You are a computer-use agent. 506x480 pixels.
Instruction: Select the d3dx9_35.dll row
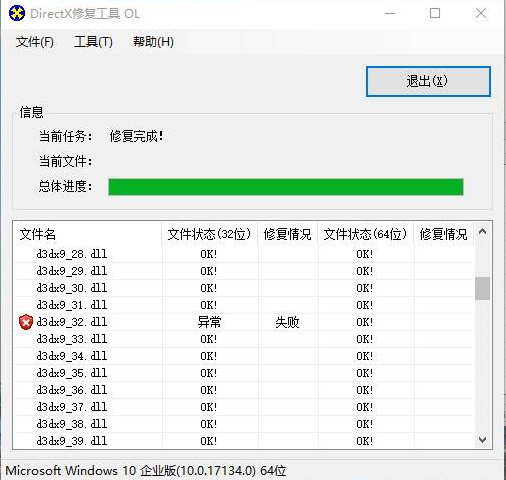coord(244,373)
